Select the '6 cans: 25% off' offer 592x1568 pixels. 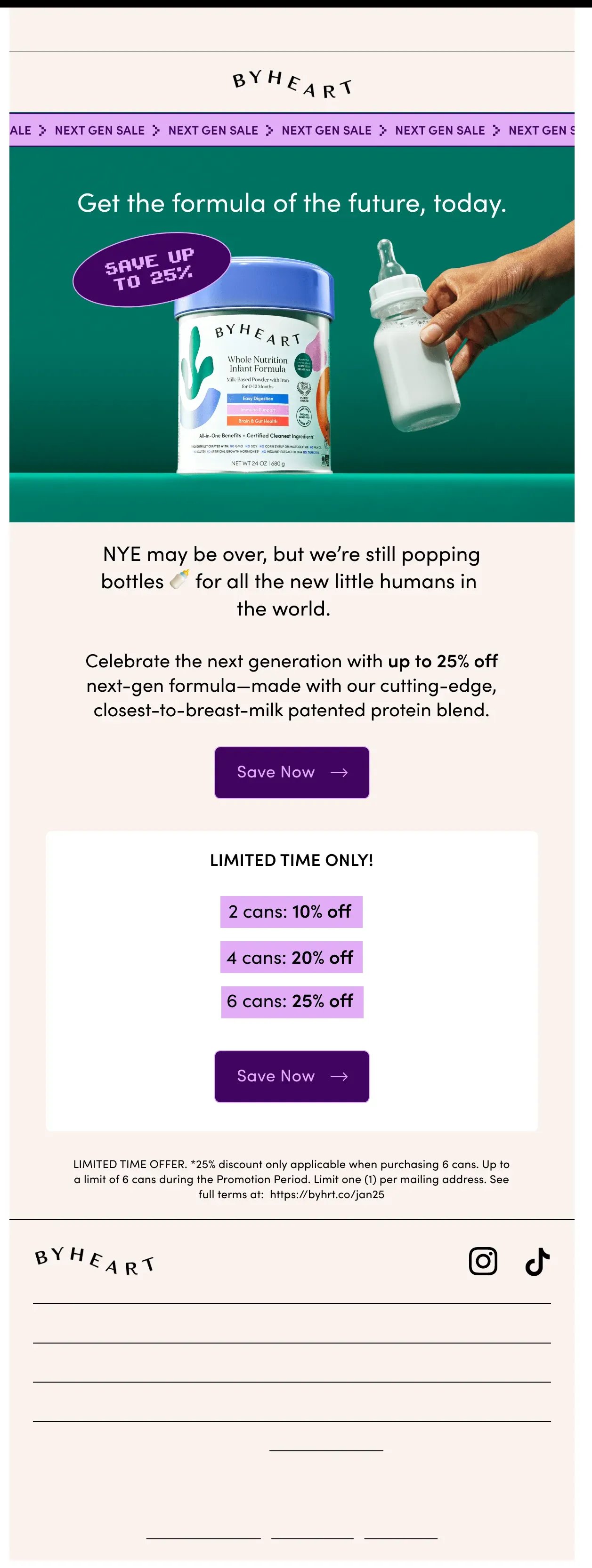coord(291,1001)
